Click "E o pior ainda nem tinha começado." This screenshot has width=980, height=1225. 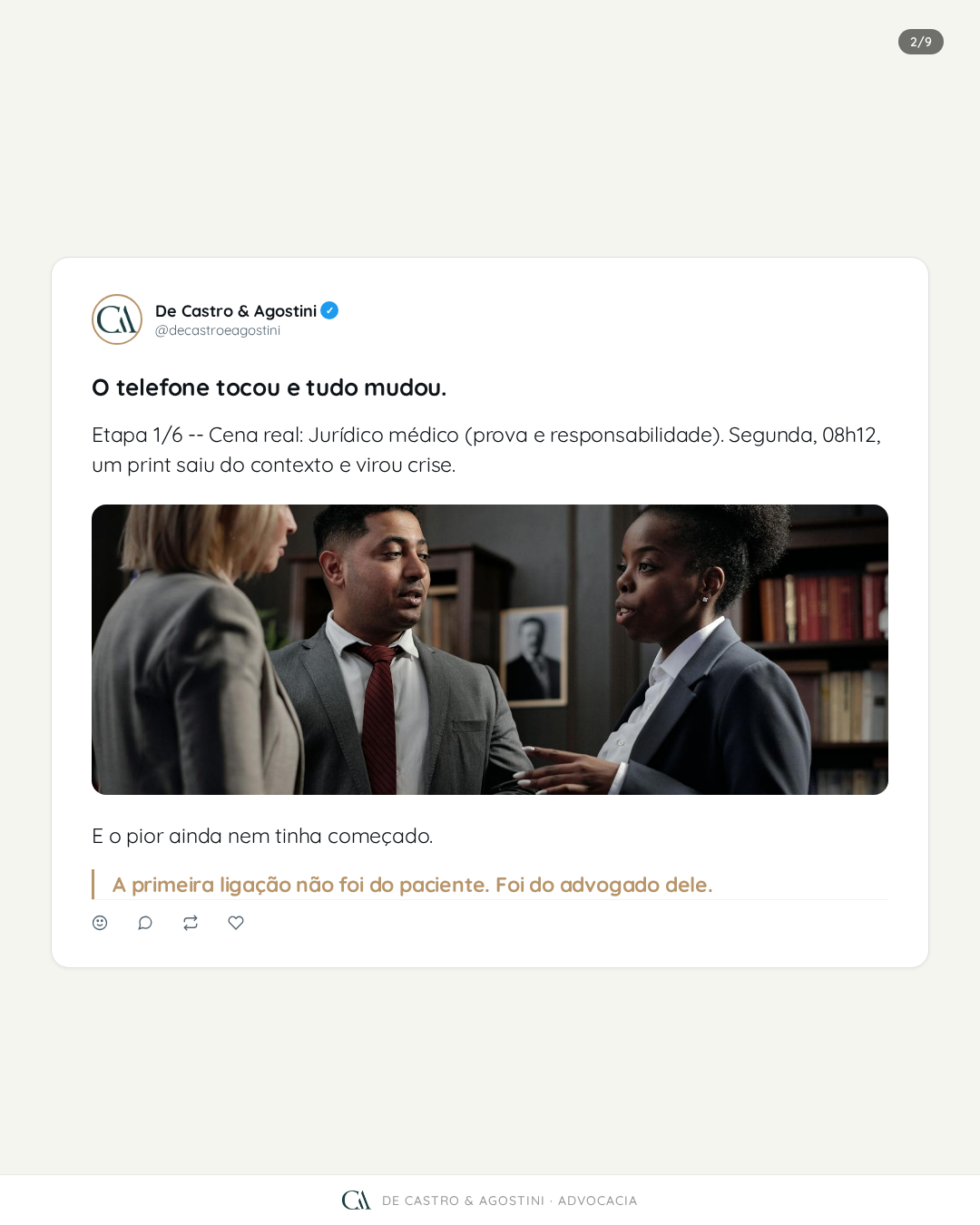262,836
